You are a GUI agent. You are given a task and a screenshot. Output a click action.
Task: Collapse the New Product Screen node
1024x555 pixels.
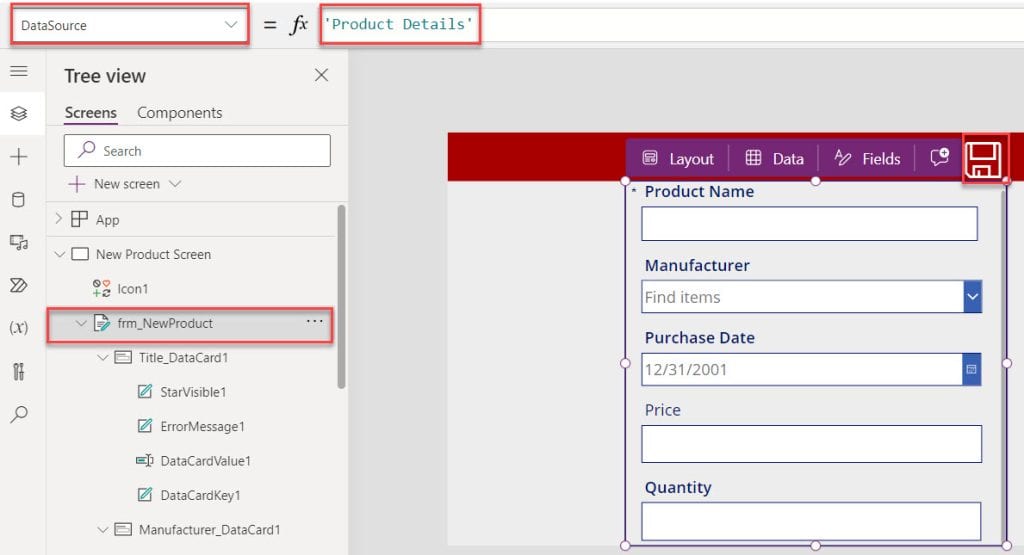tap(60, 254)
